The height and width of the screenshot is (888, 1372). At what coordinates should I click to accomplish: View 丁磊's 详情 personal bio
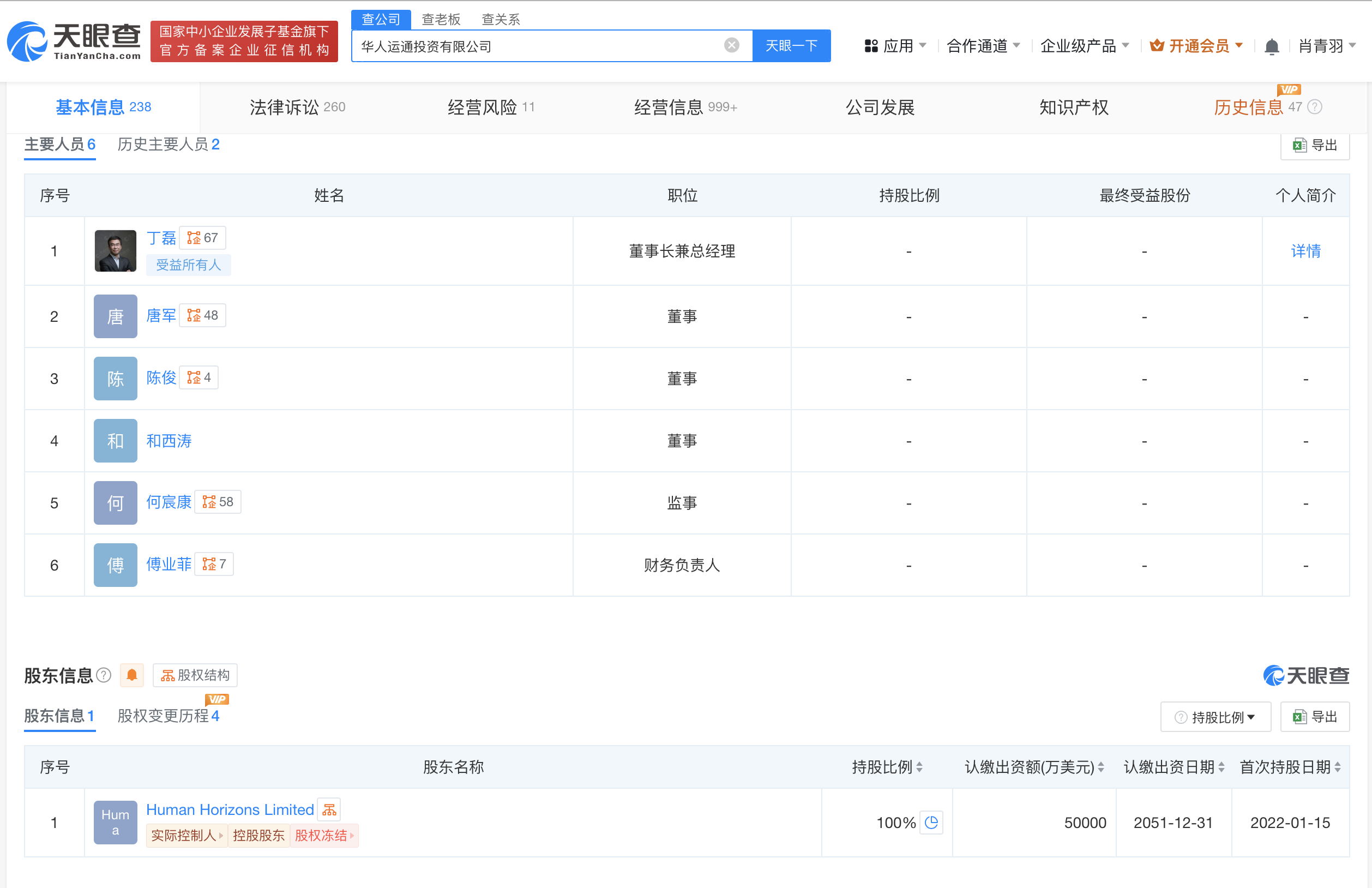pos(1305,251)
